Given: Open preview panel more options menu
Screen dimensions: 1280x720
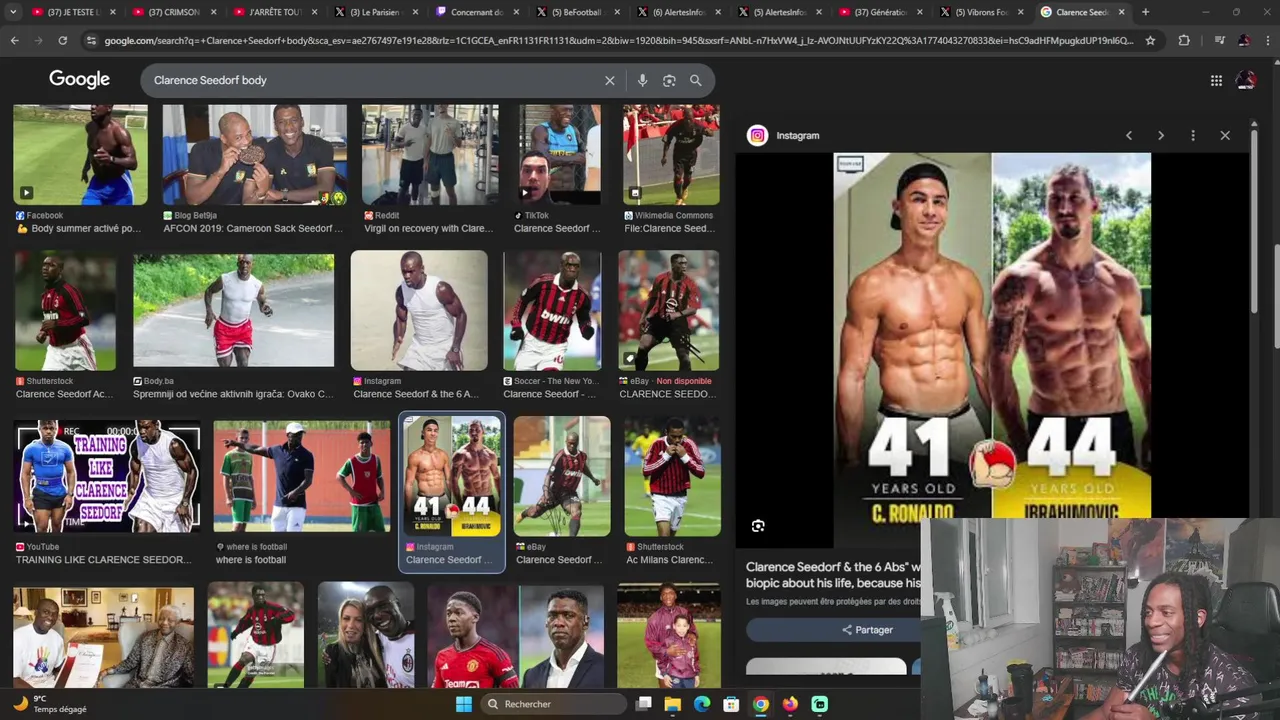Looking at the screenshot, I should tap(1193, 135).
